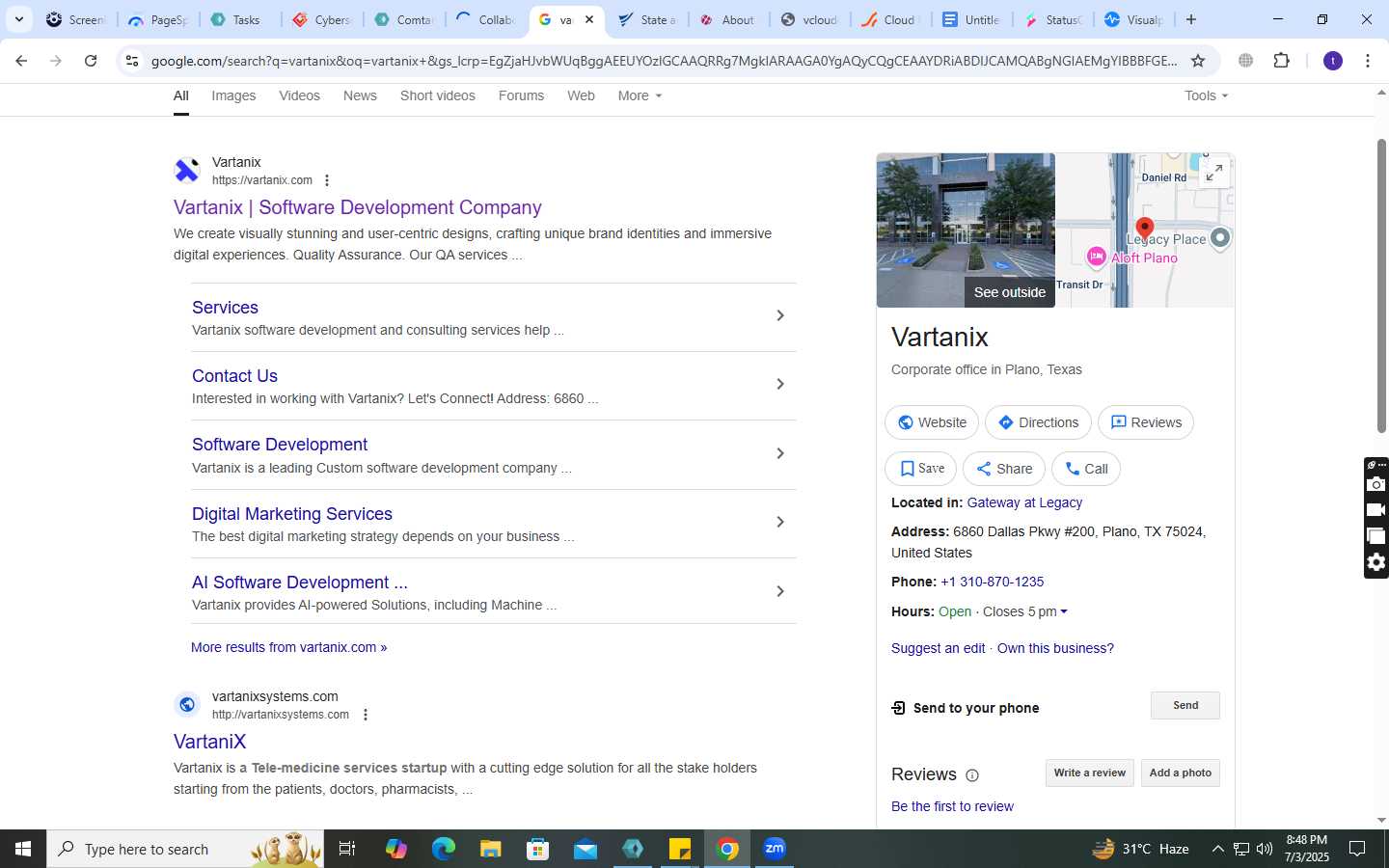Switch to the Tasks browser tab
Viewport: 1389px width, 868px height.
[x=238, y=19]
